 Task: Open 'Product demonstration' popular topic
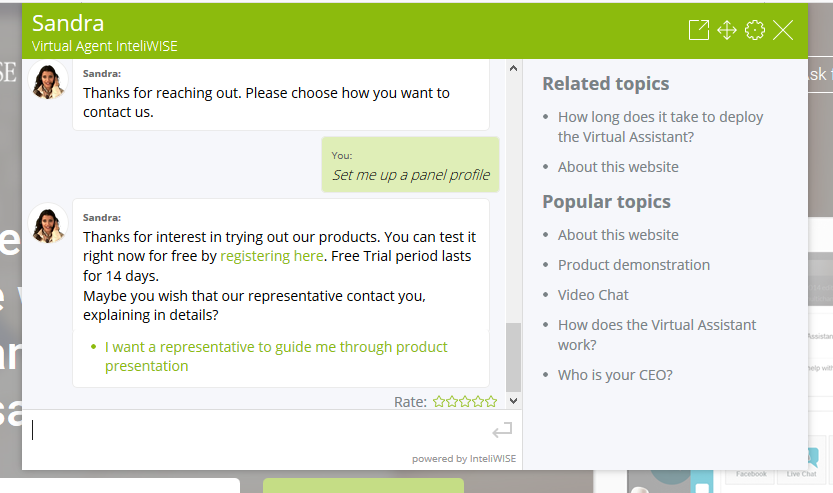coord(634,265)
